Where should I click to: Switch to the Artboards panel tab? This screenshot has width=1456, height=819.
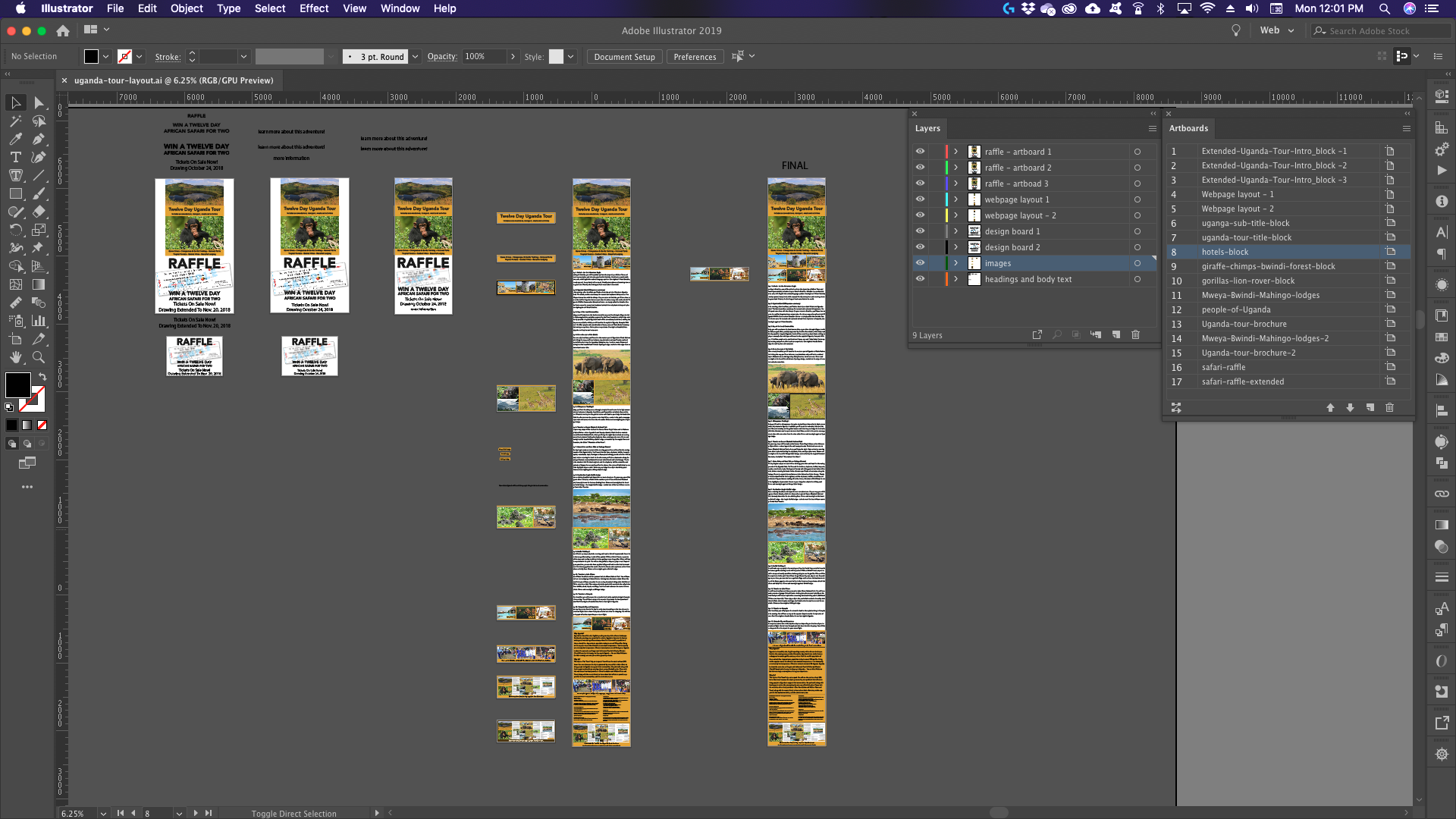point(1188,128)
